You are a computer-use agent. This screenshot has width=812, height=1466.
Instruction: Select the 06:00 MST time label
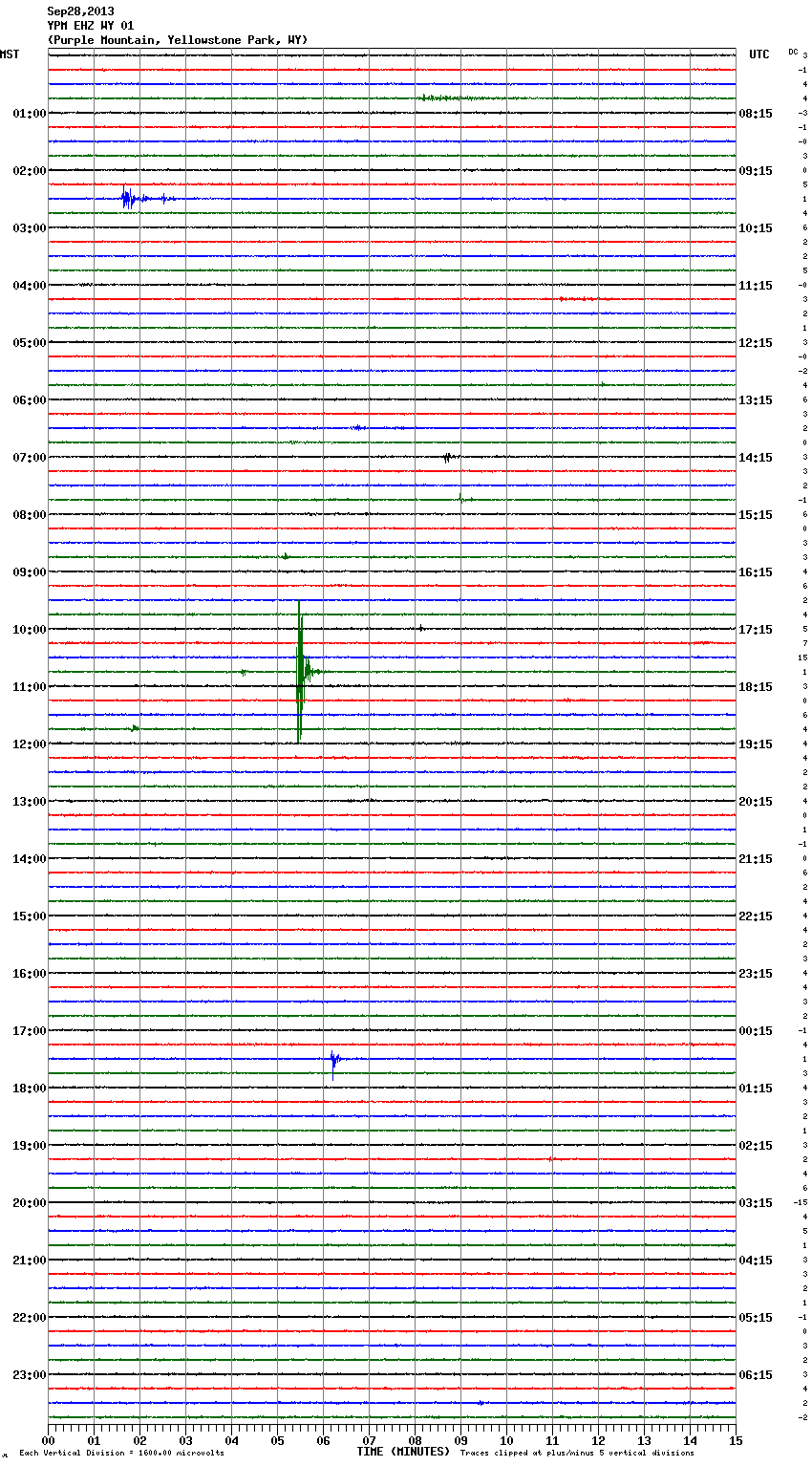[x=30, y=400]
